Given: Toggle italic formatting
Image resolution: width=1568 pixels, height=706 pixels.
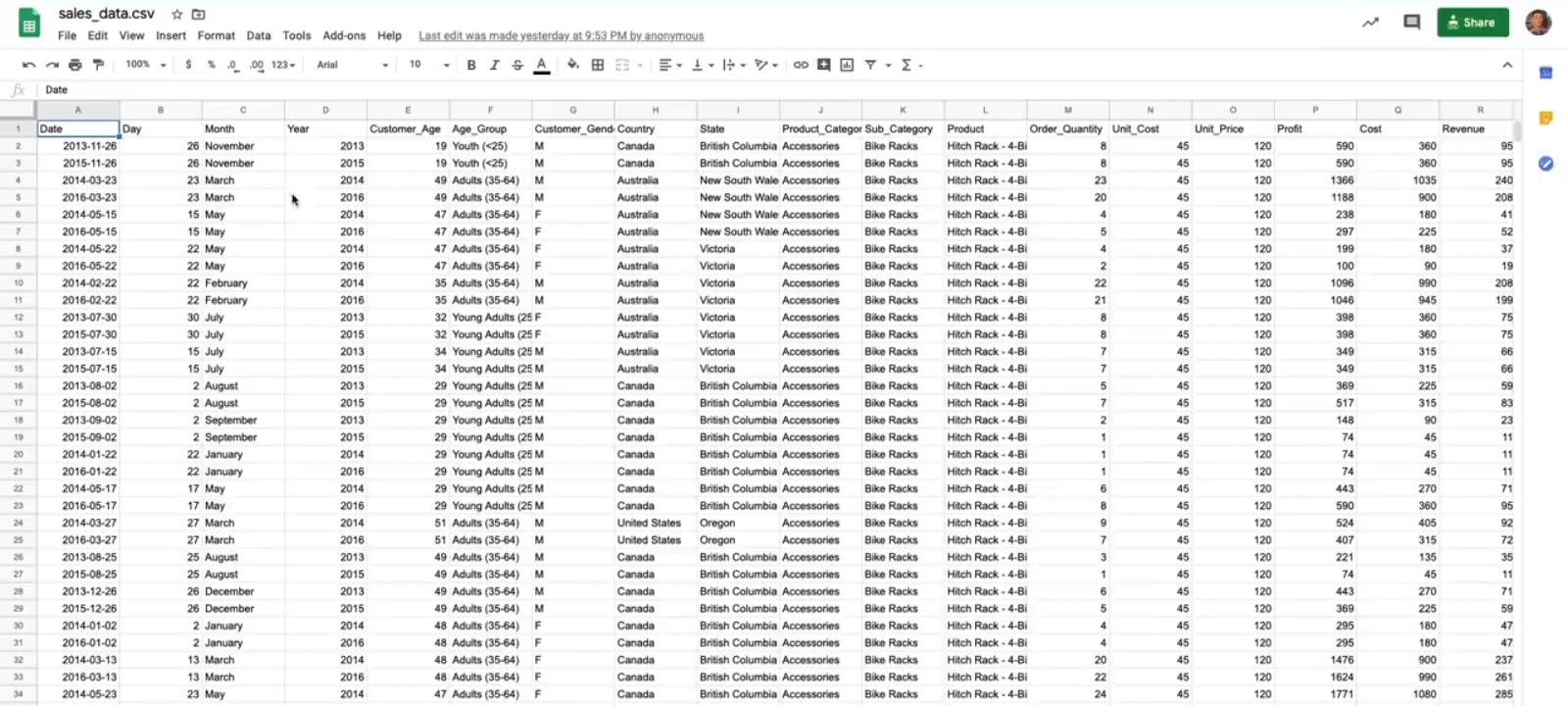Looking at the screenshot, I should pos(494,65).
